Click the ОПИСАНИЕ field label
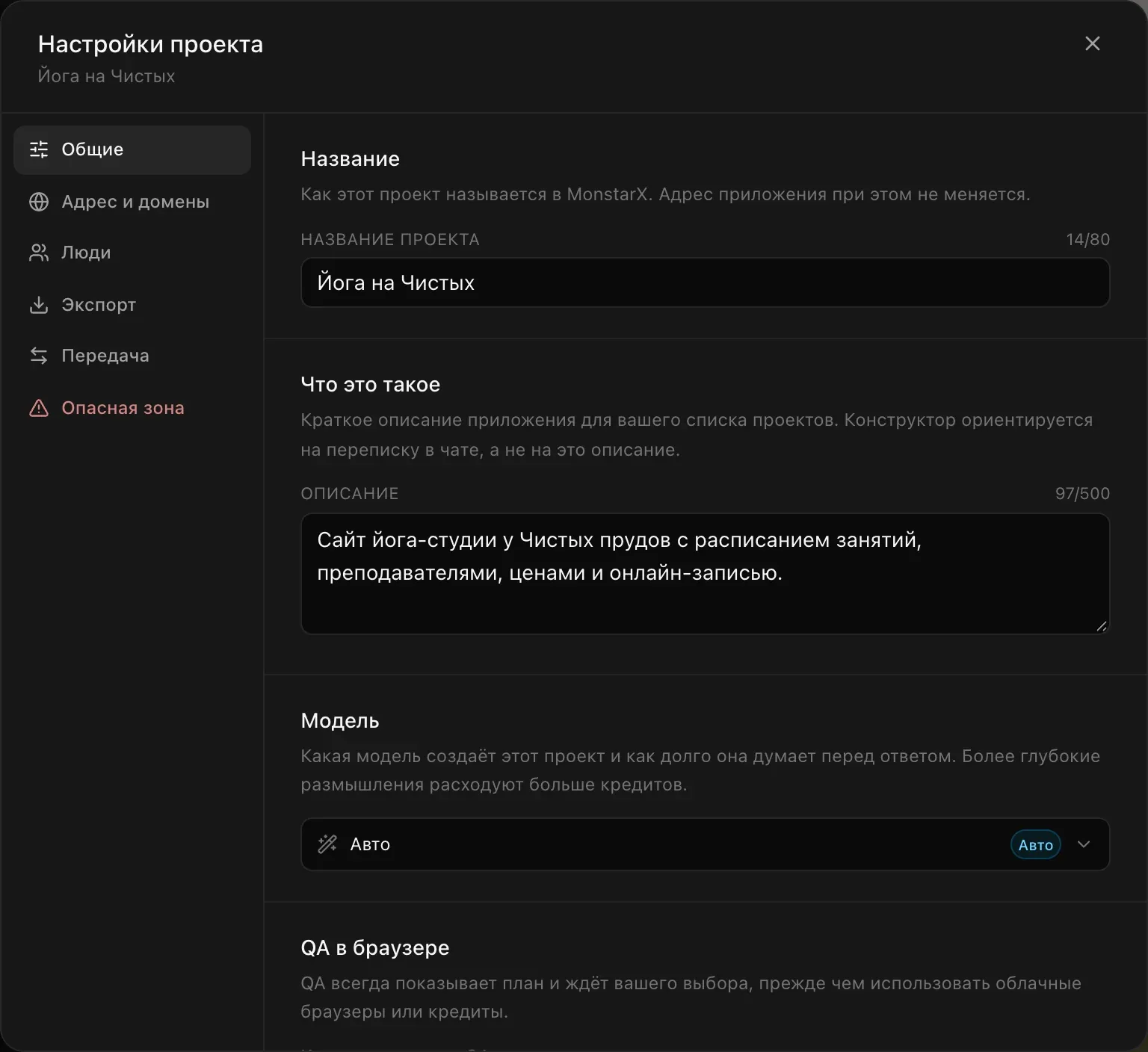Viewport: 1148px width, 1052px height. tap(350, 493)
